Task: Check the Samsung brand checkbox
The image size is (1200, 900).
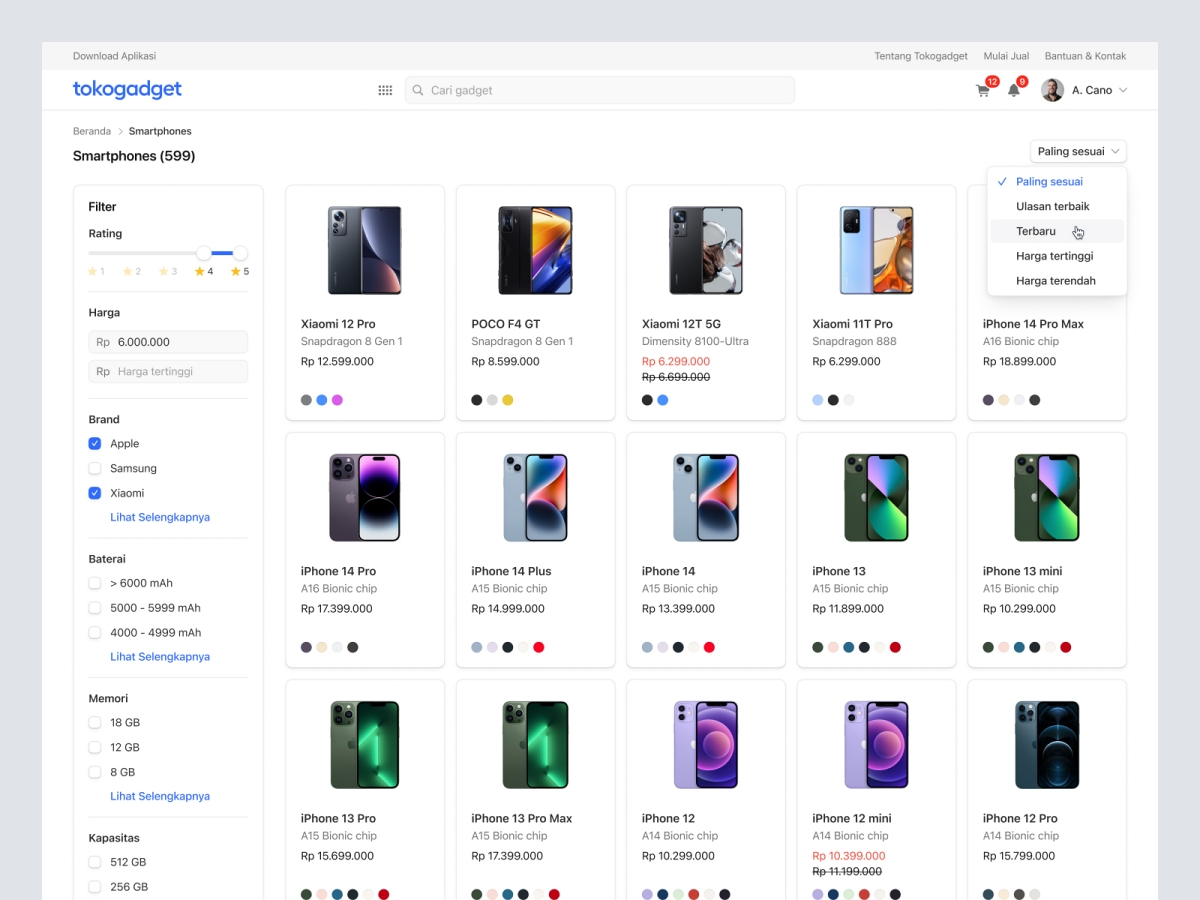Action: pyautogui.click(x=95, y=468)
